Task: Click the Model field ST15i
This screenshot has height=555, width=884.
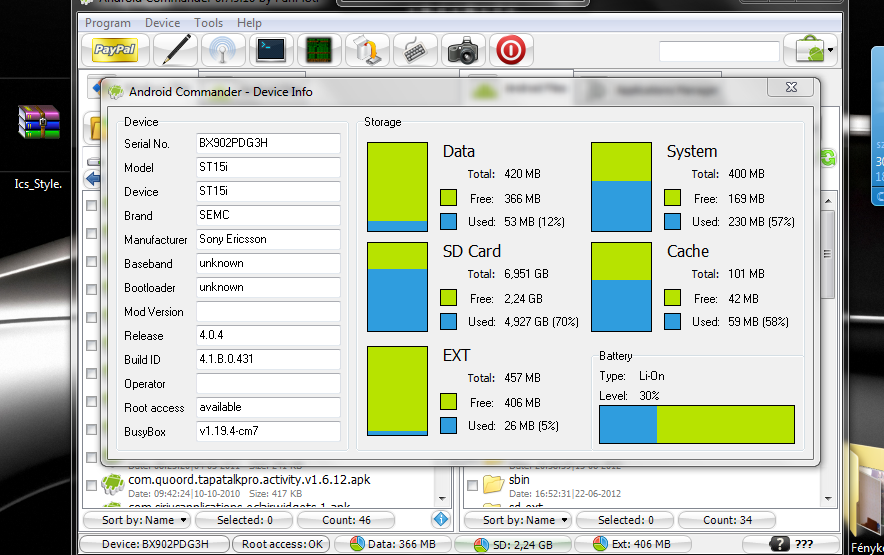Action: tap(268, 167)
